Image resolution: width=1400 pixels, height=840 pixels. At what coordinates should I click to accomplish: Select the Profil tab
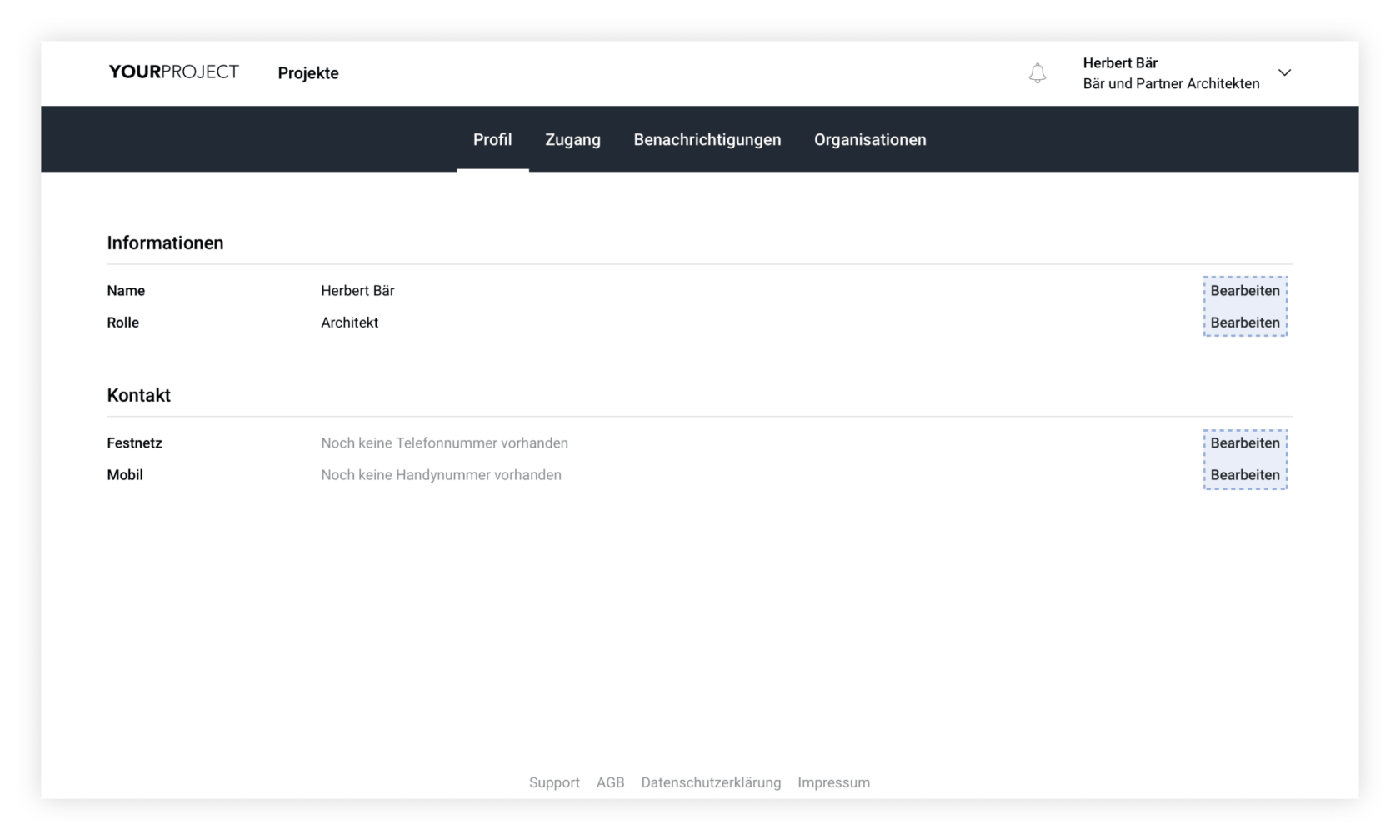pos(492,140)
